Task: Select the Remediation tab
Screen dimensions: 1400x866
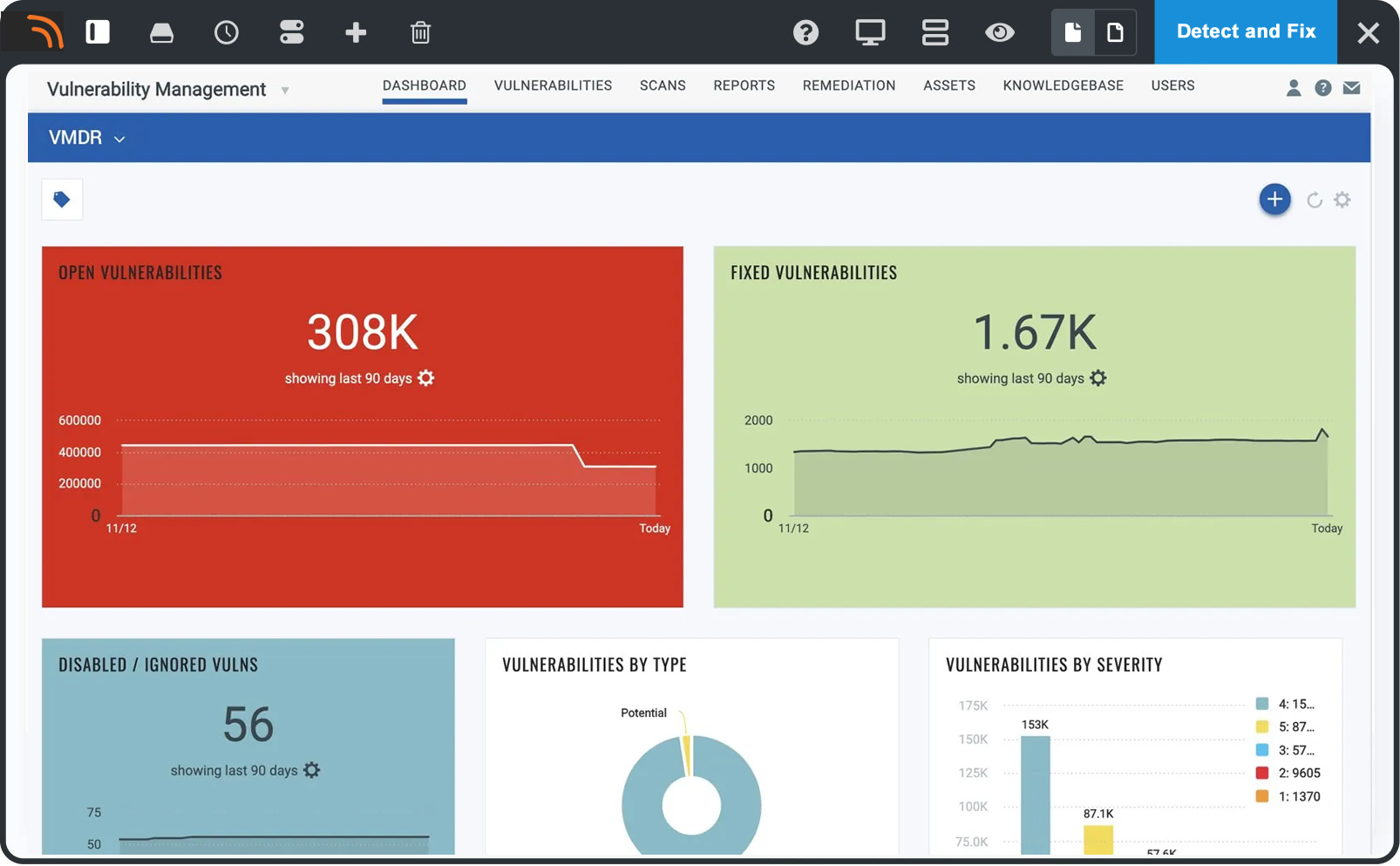Action: point(849,85)
